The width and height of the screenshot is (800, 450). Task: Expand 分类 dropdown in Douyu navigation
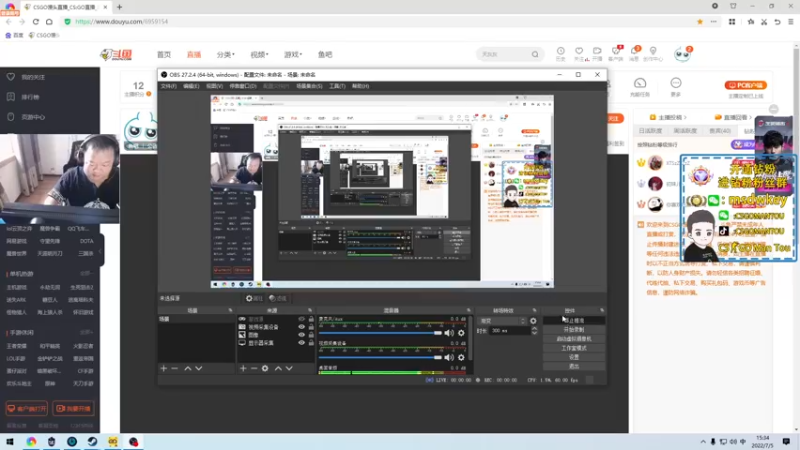226,55
